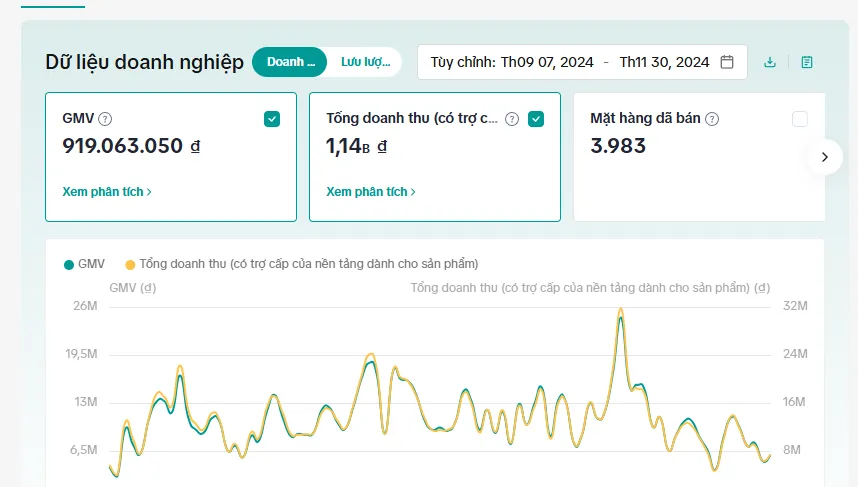The width and height of the screenshot is (858, 487).
Task: Click Tổng doanh thu help icon
Action: click(512, 119)
